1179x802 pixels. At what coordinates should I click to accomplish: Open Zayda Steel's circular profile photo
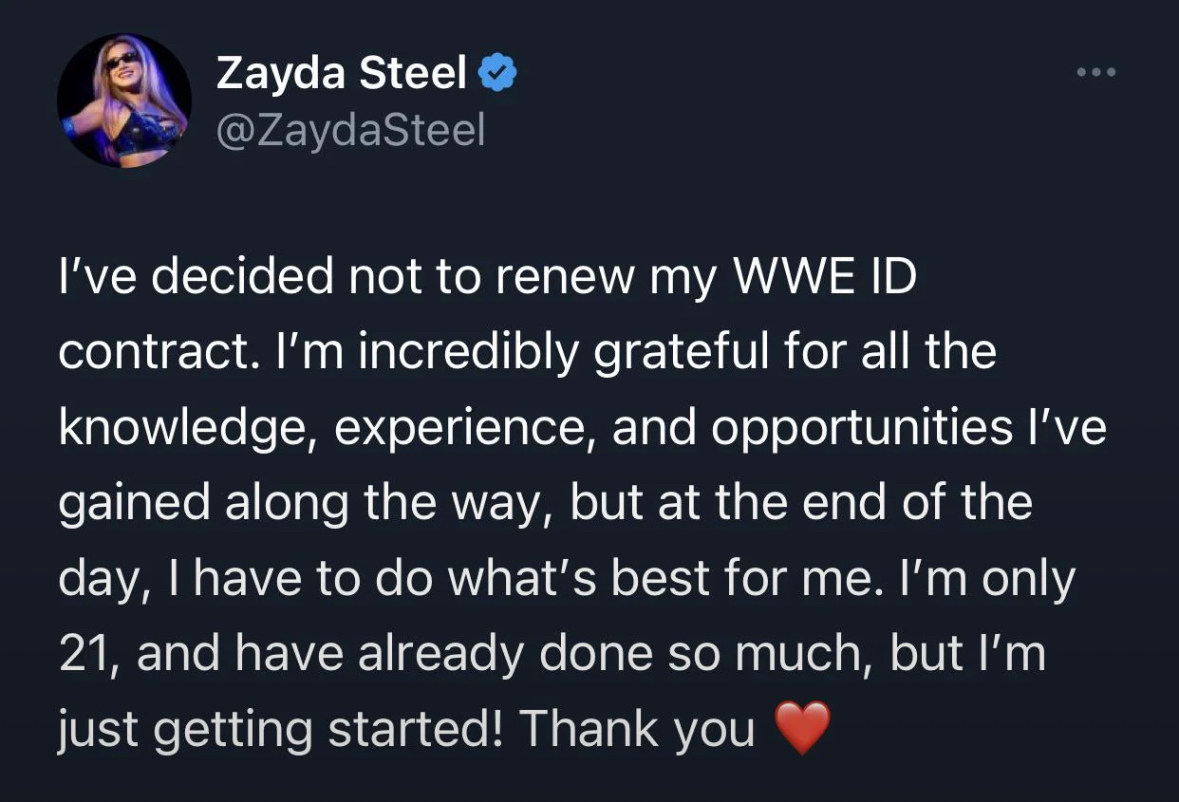pyautogui.click(x=124, y=100)
